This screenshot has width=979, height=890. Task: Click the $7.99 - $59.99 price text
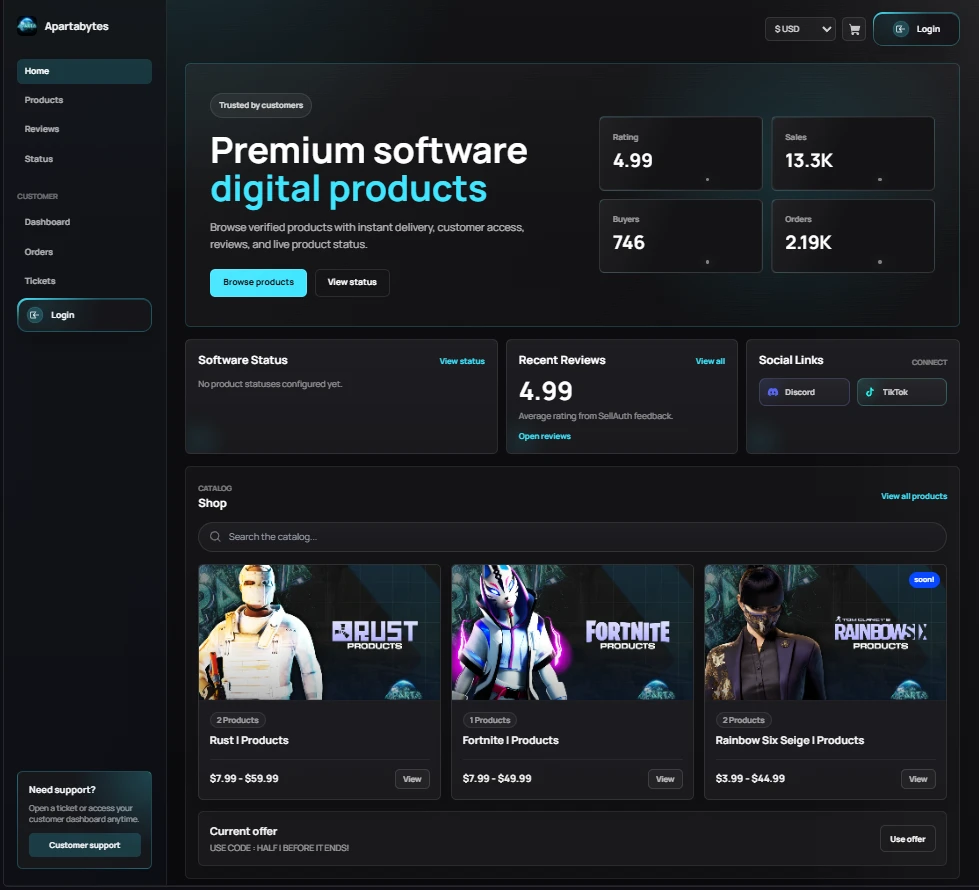(x=244, y=779)
